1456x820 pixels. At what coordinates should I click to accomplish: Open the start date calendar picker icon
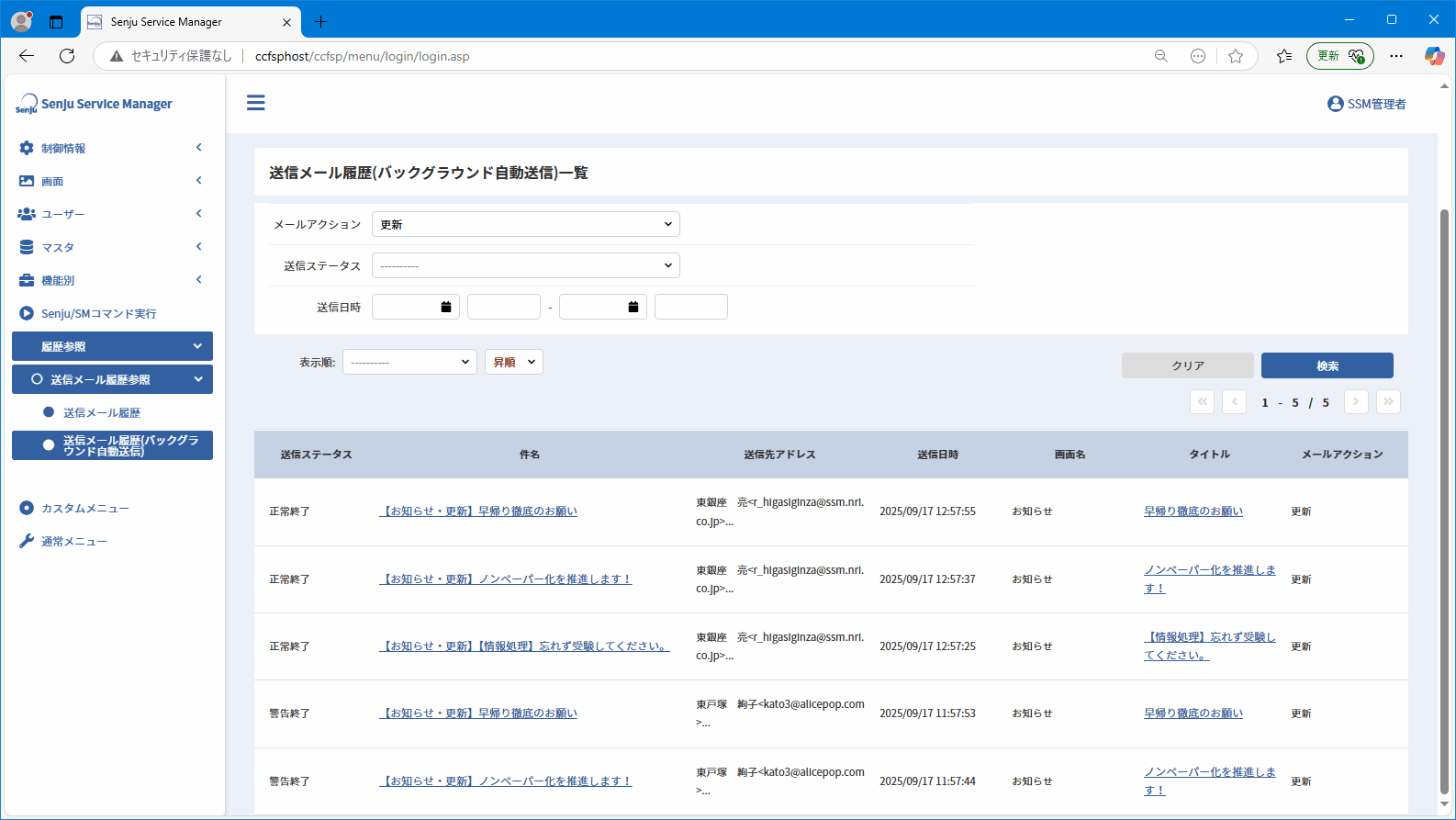tap(446, 307)
